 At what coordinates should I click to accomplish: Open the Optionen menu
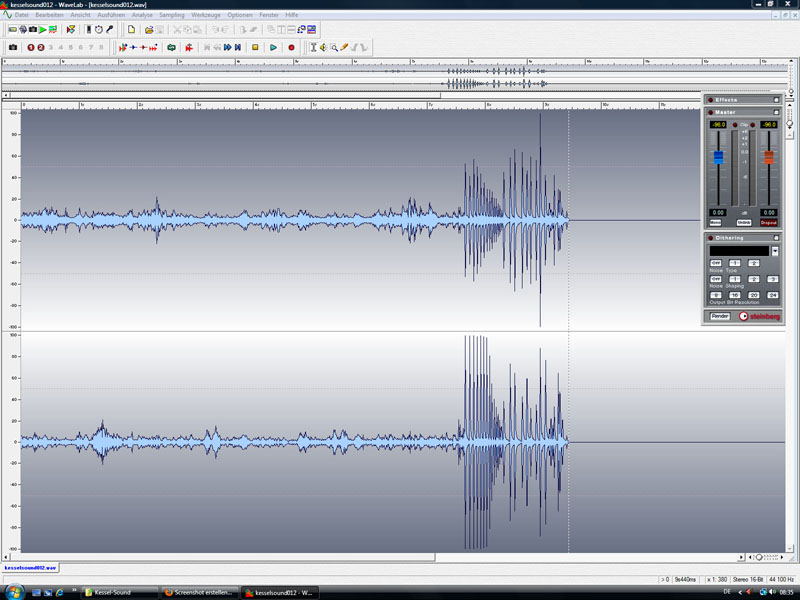click(240, 15)
